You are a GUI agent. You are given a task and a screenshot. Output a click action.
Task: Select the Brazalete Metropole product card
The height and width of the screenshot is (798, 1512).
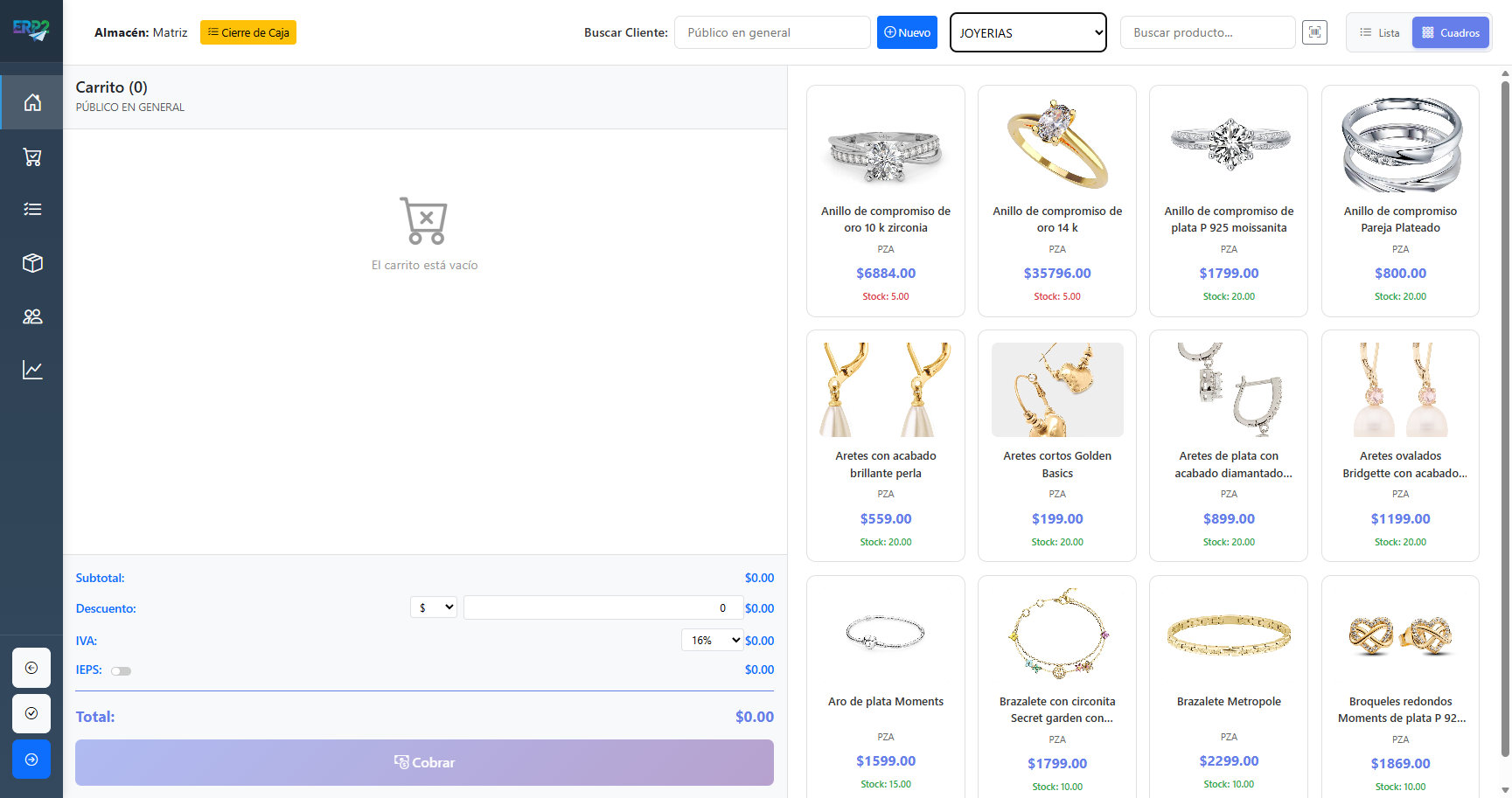point(1229,686)
